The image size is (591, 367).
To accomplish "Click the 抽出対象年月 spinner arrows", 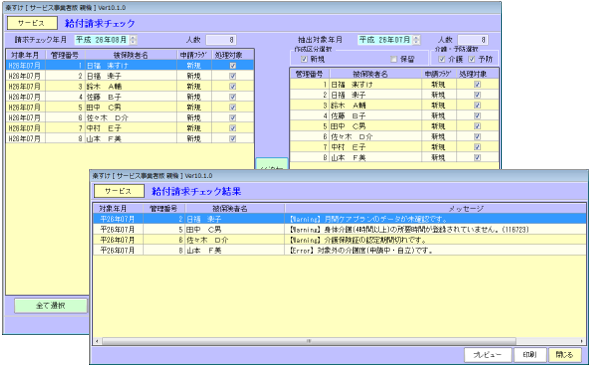I will [416, 40].
